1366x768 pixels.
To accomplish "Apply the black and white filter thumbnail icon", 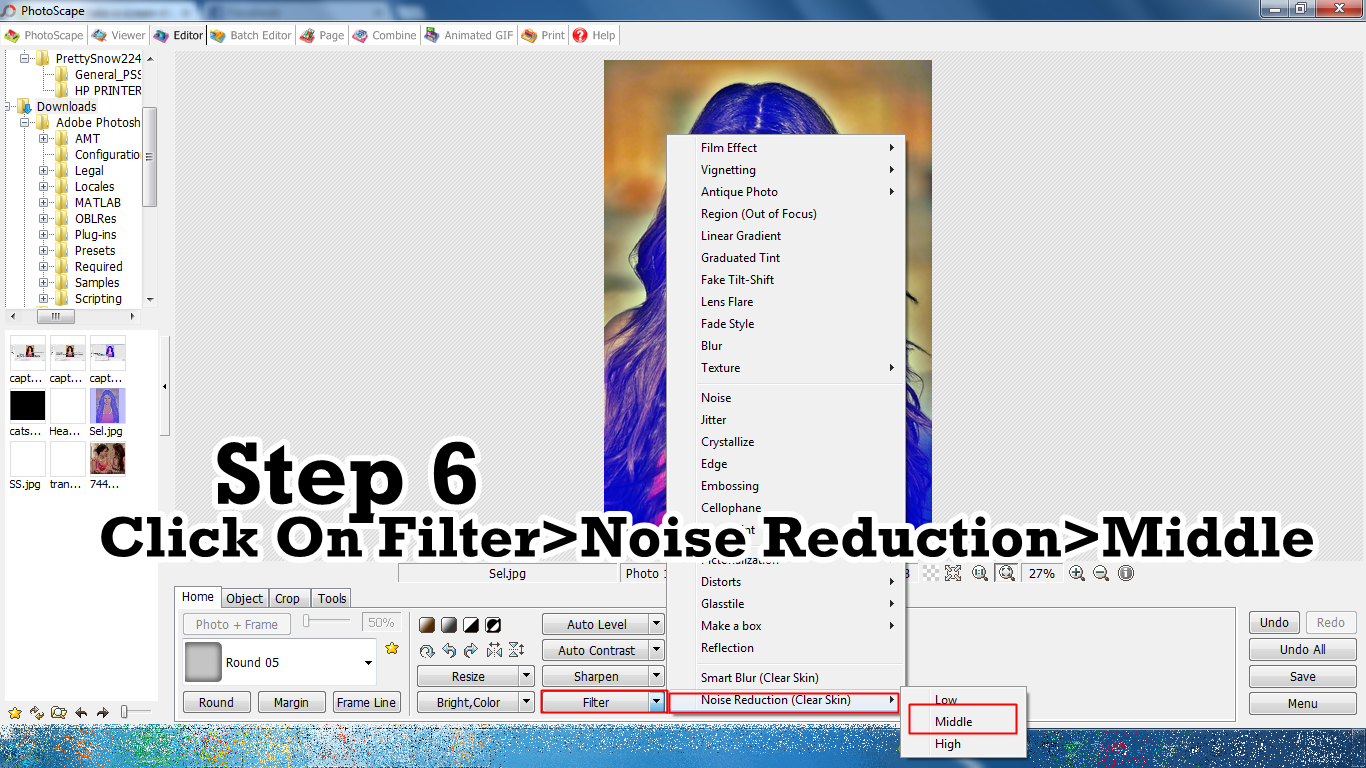I will 471,624.
